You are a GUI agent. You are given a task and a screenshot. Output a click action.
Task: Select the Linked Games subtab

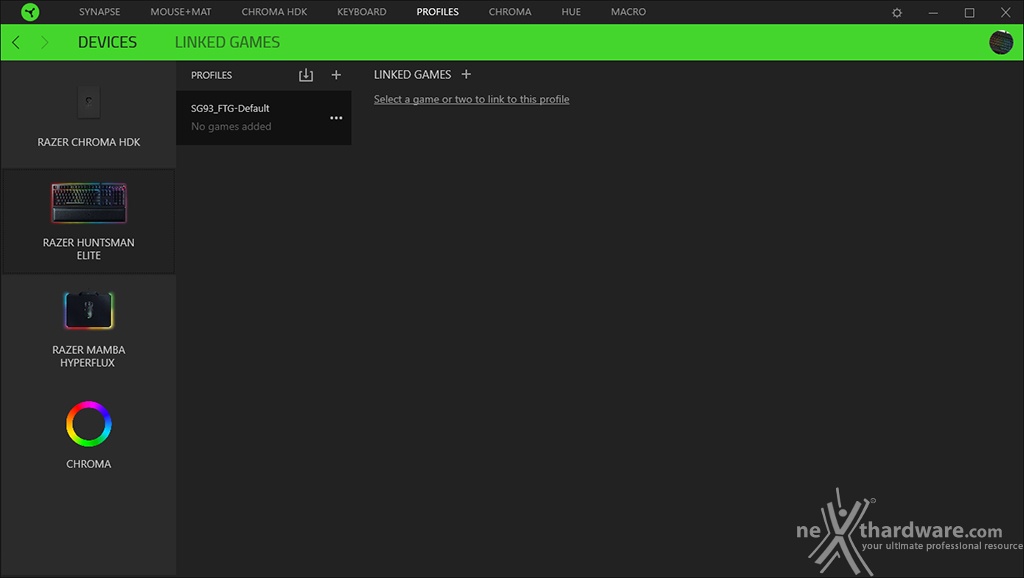click(227, 42)
